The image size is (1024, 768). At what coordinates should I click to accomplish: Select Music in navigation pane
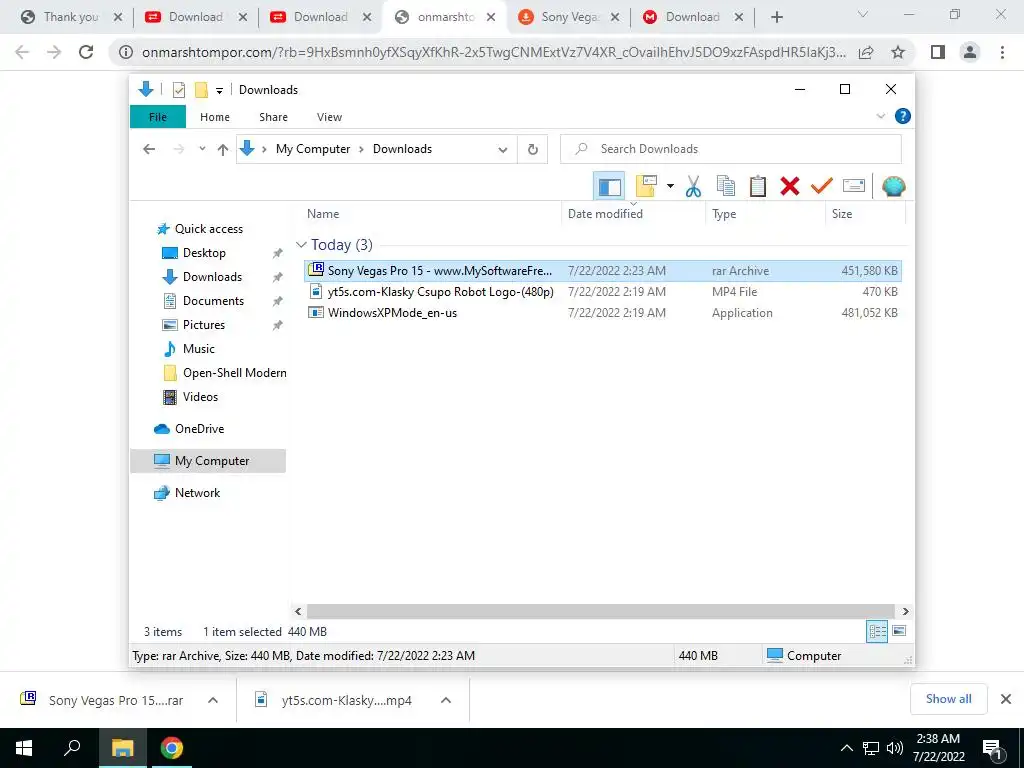[198, 349]
